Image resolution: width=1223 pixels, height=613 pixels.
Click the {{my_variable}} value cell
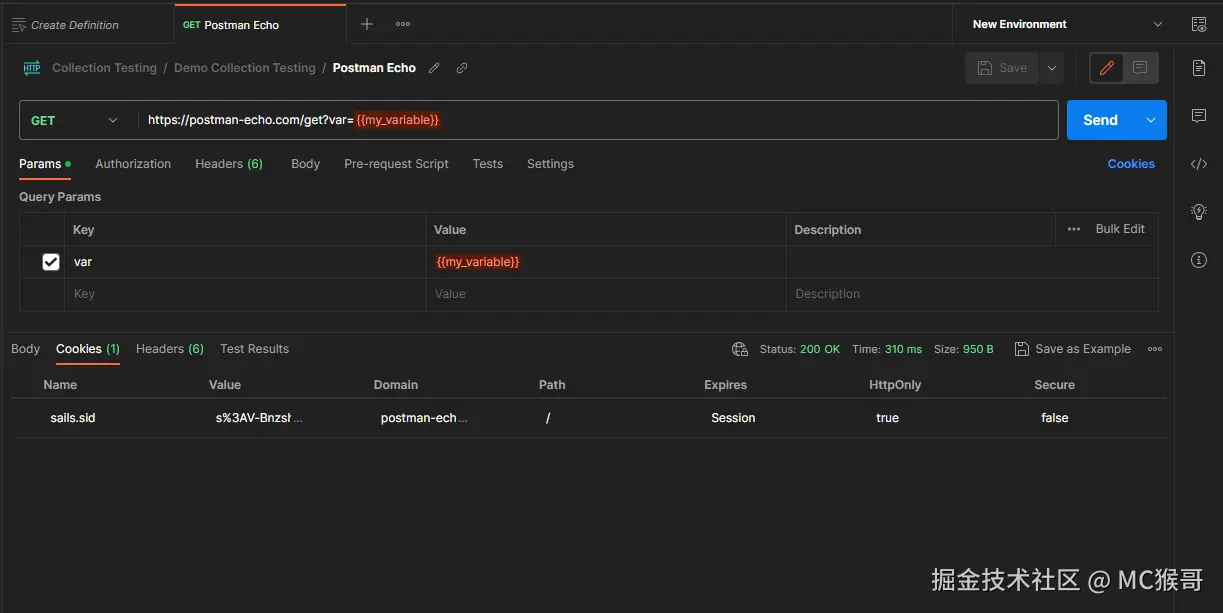[605, 262]
